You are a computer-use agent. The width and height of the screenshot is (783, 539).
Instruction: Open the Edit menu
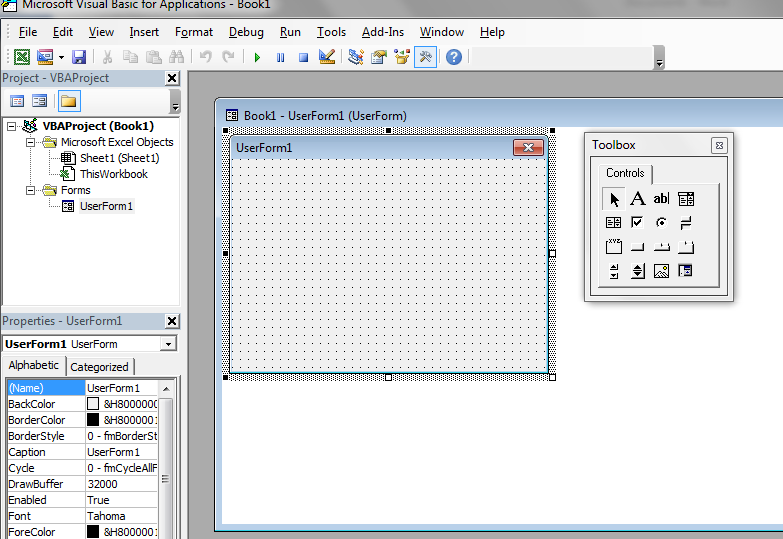(63, 32)
